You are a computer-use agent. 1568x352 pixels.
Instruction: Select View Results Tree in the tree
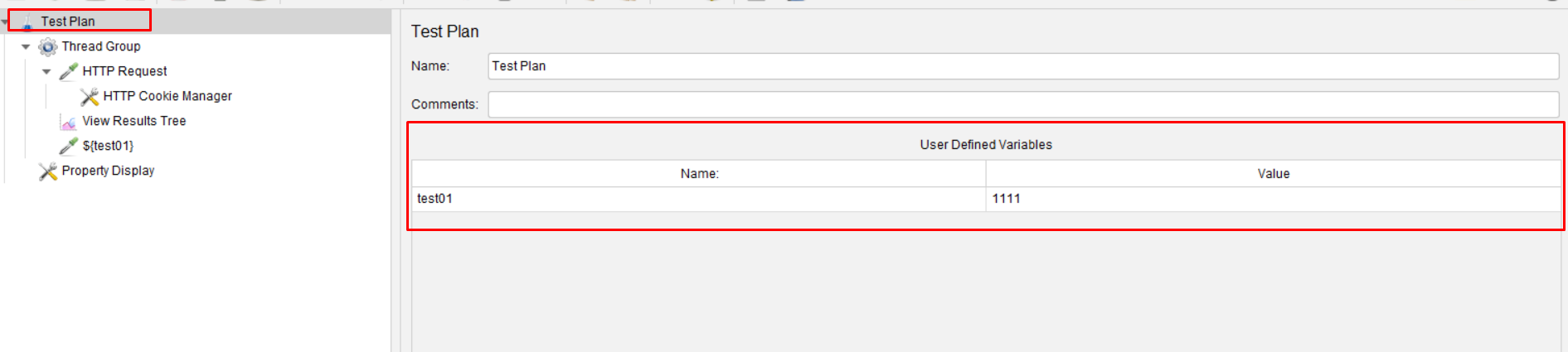tap(134, 121)
